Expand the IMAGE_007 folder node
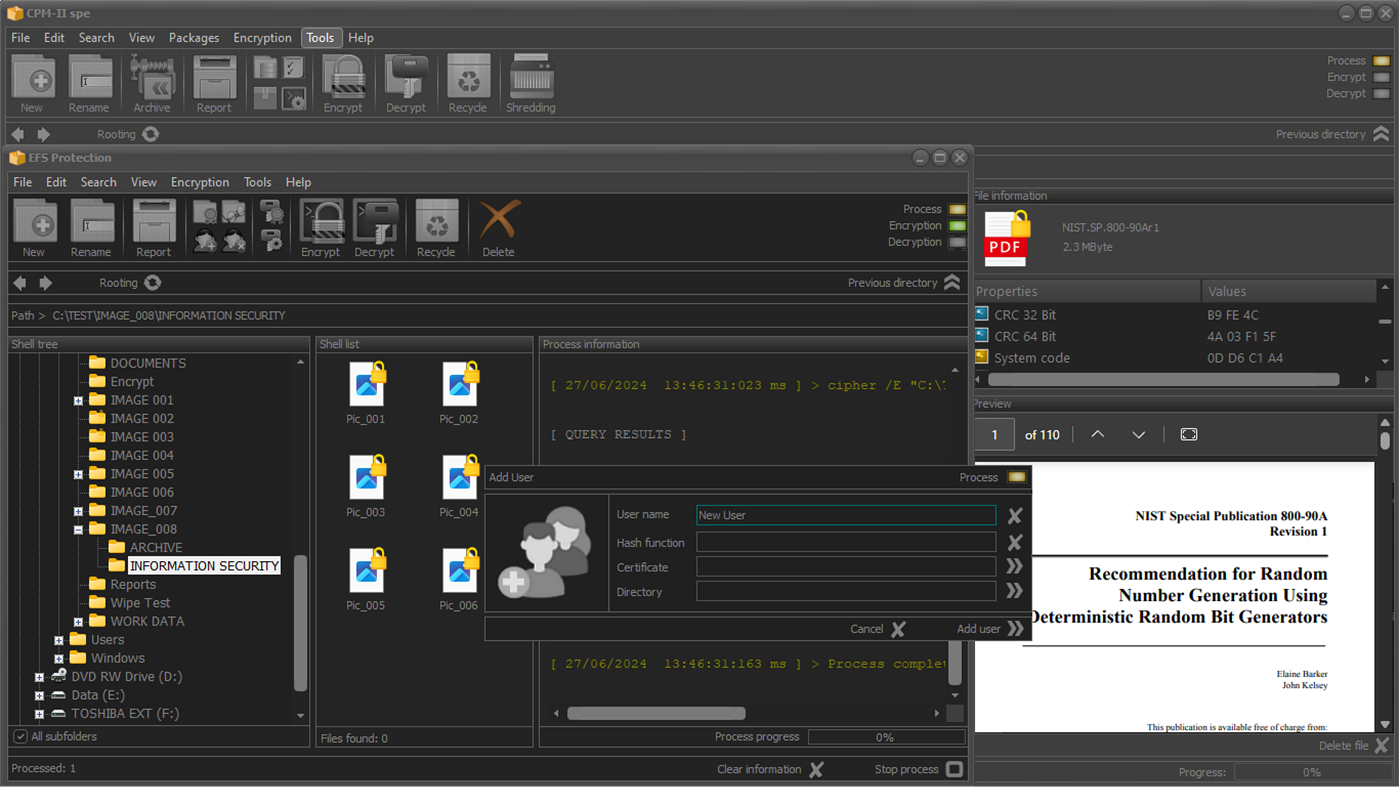The width and height of the screenshot is (1399, 787). point(78,511)
